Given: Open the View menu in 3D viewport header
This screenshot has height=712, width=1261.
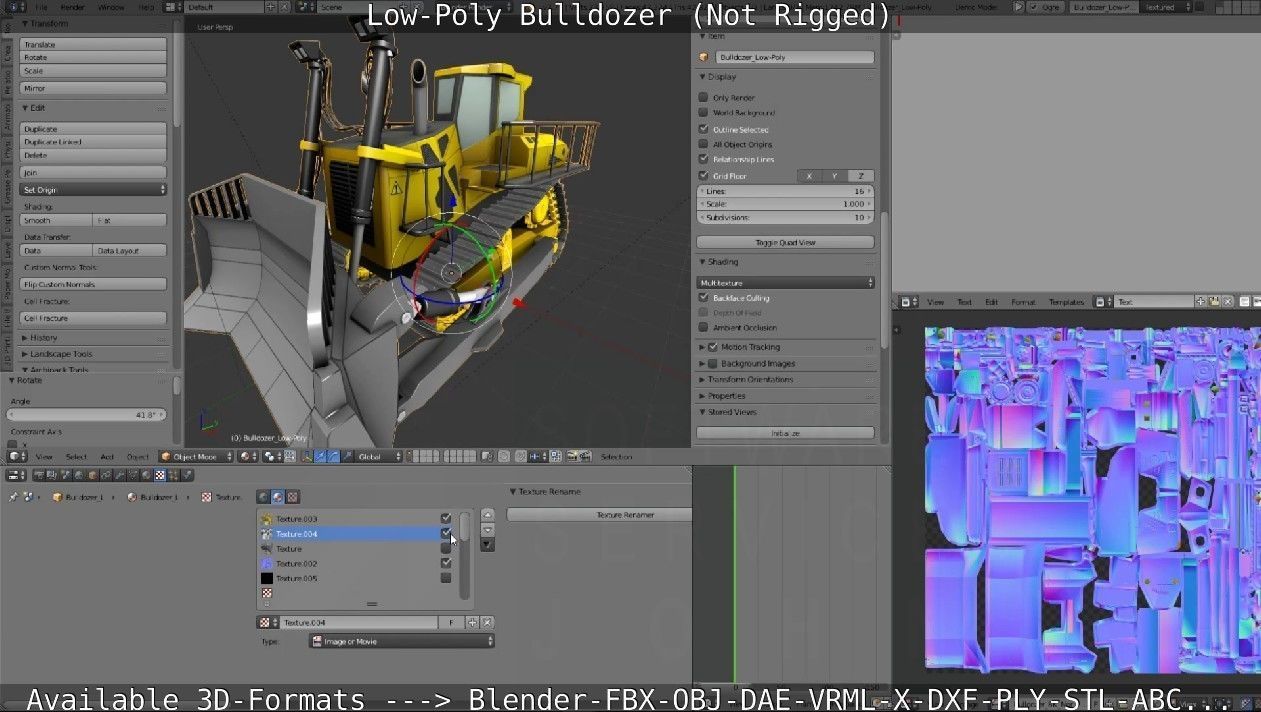Looking at the screenshot, I should coord(44,456).
